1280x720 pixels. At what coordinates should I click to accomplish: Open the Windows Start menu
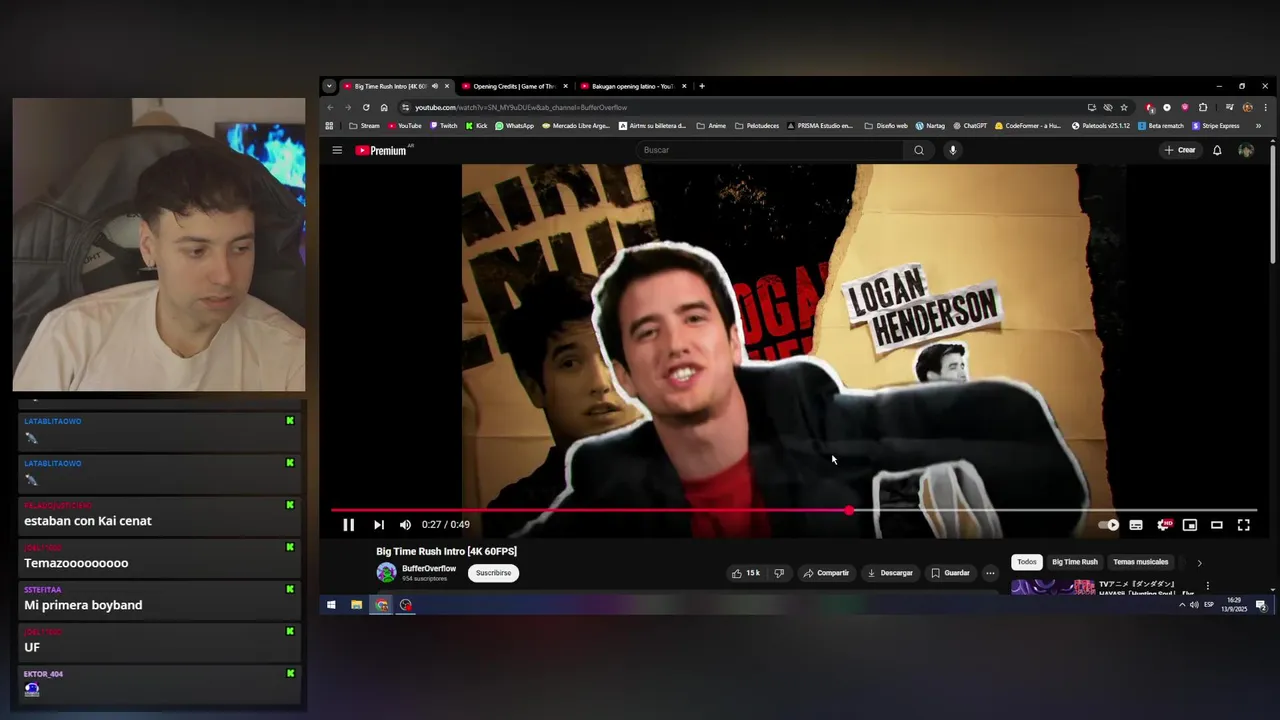click(x=331, y=605)
